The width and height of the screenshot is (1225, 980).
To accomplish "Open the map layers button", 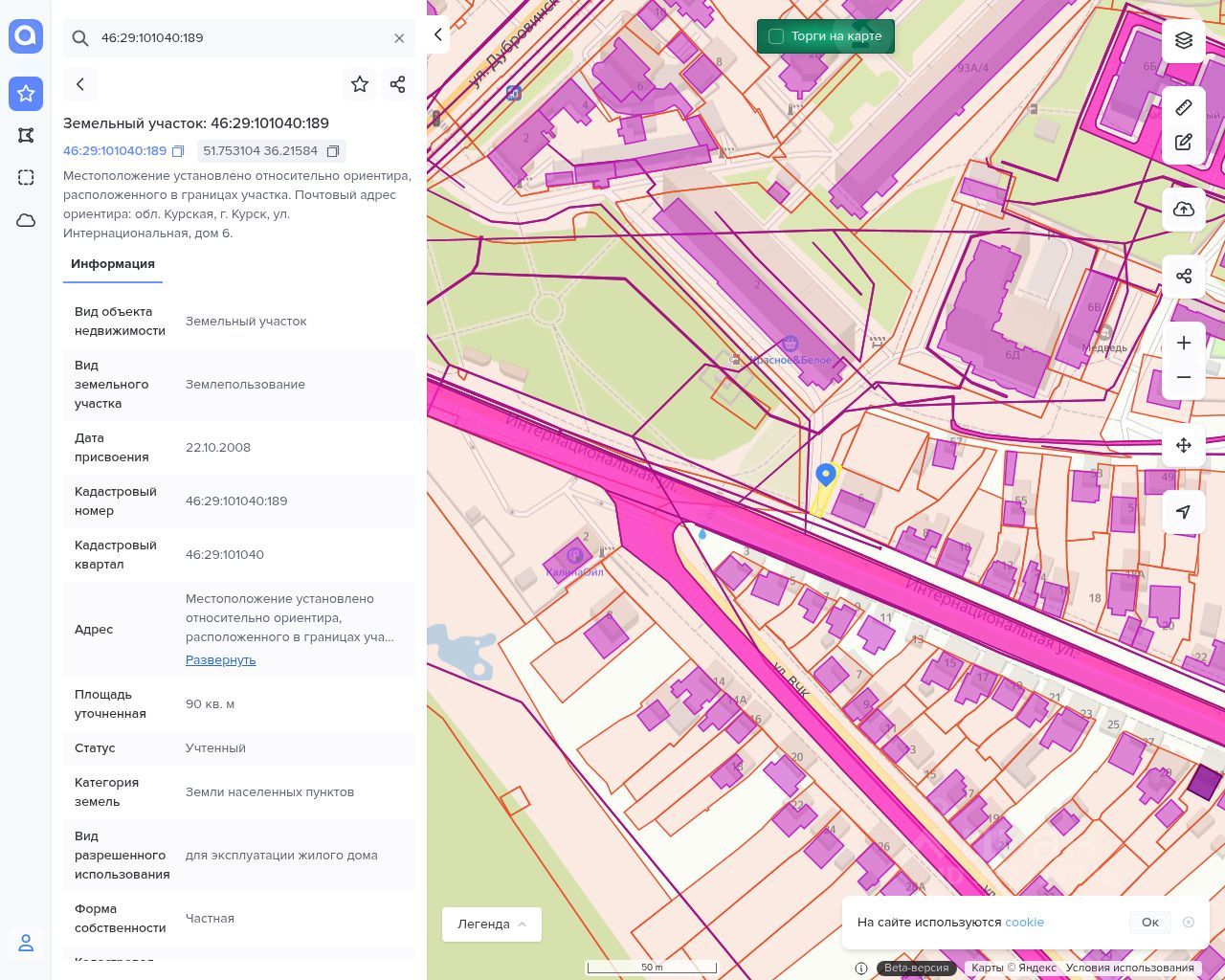I will click(1184, 40).
